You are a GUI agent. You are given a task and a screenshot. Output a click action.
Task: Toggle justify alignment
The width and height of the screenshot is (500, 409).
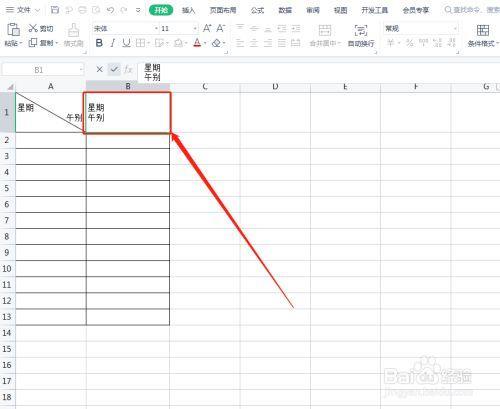[282, 43]
